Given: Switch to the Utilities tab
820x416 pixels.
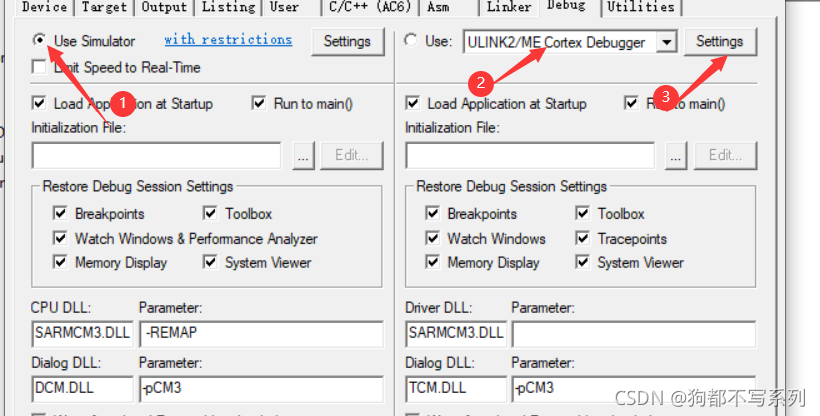Looking at the screenshot, I should (x=640, y=7).
